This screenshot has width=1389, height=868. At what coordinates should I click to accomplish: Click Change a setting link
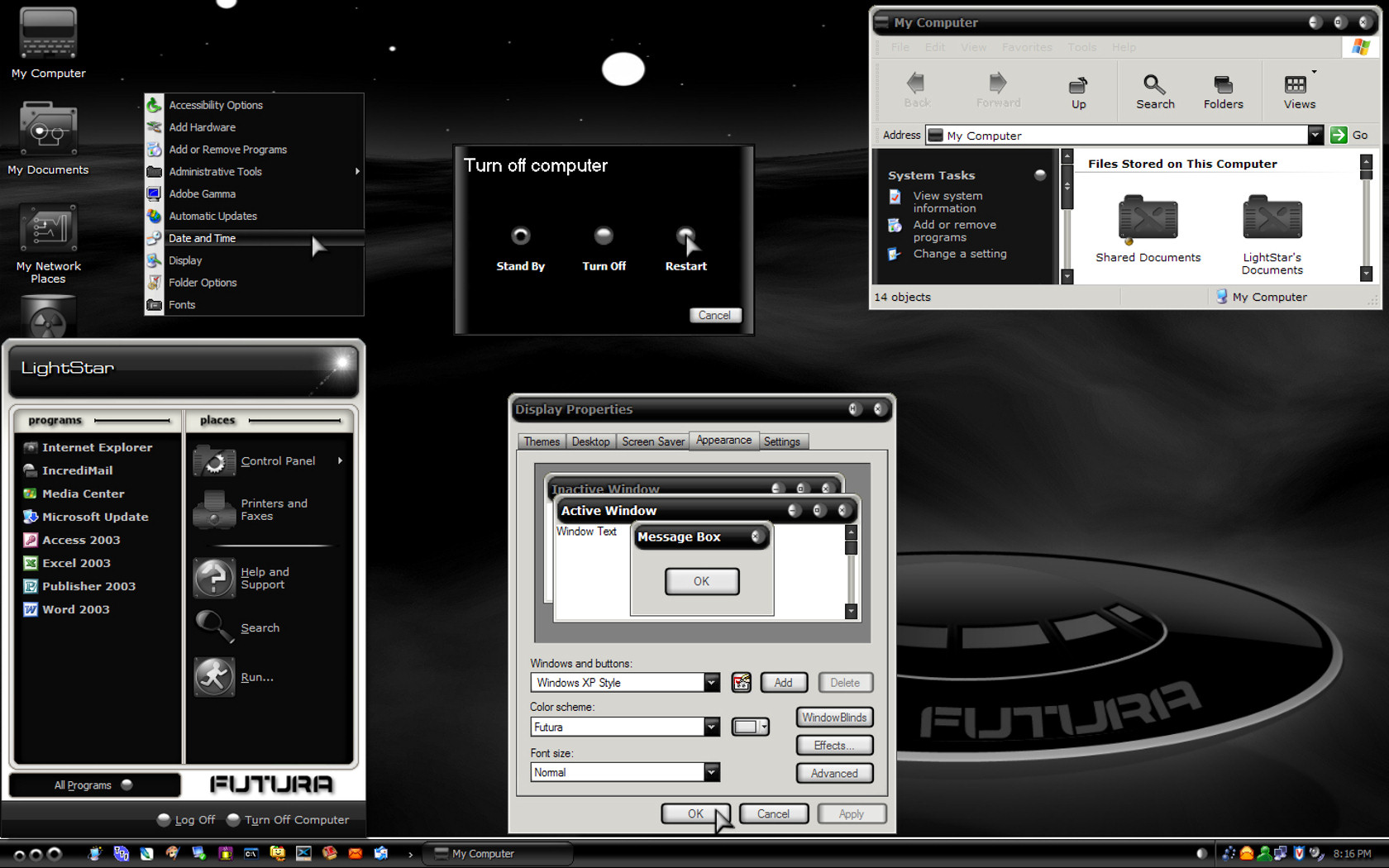[960, 254]
